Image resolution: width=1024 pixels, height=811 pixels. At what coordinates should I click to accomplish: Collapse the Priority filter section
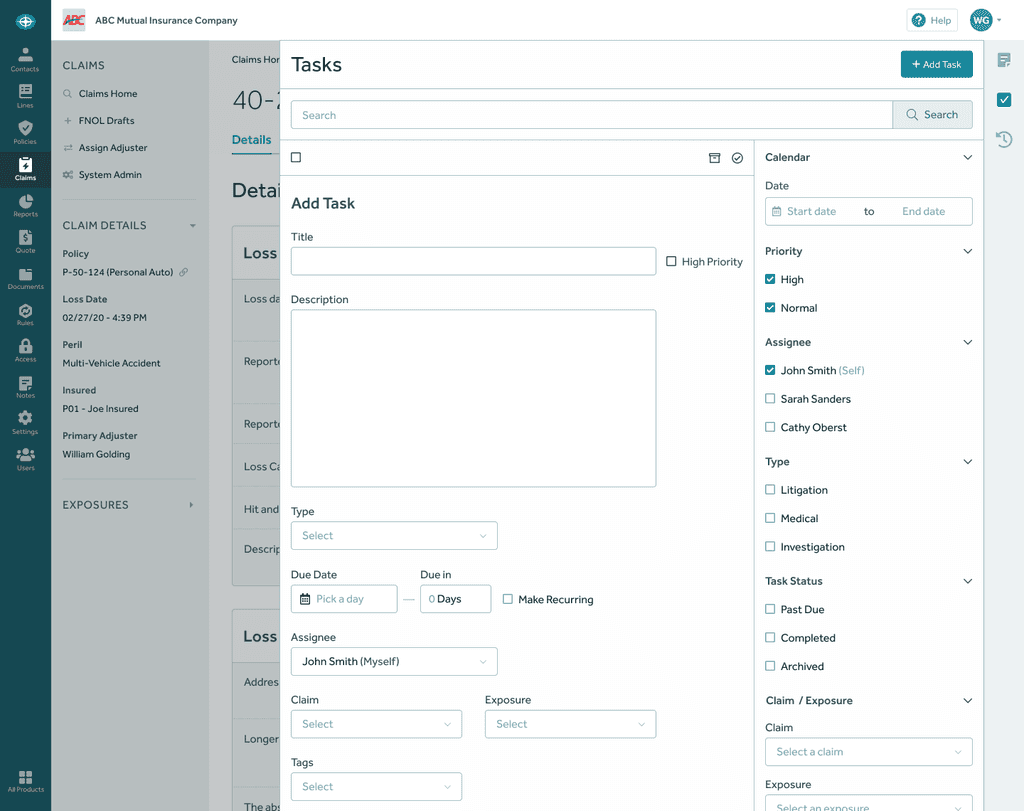click(968, 251)
